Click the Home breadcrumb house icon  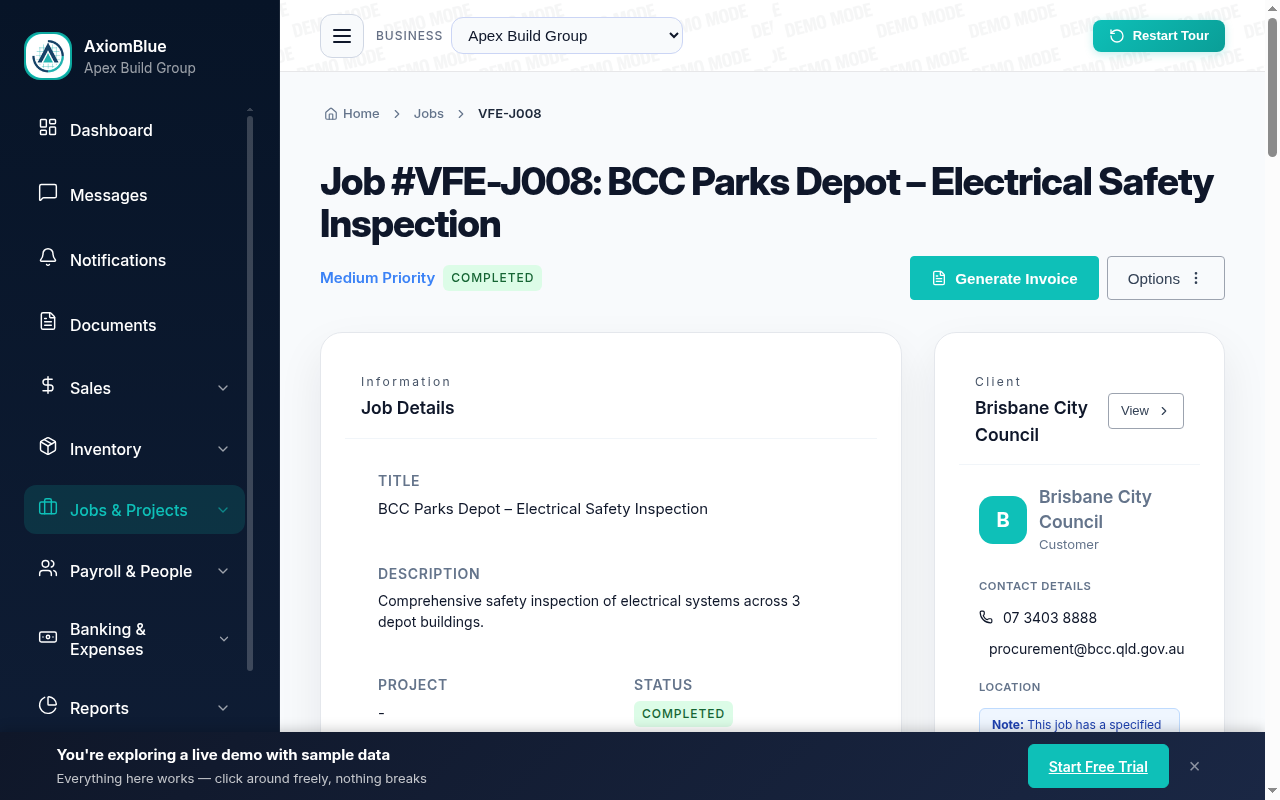point(331,114)
